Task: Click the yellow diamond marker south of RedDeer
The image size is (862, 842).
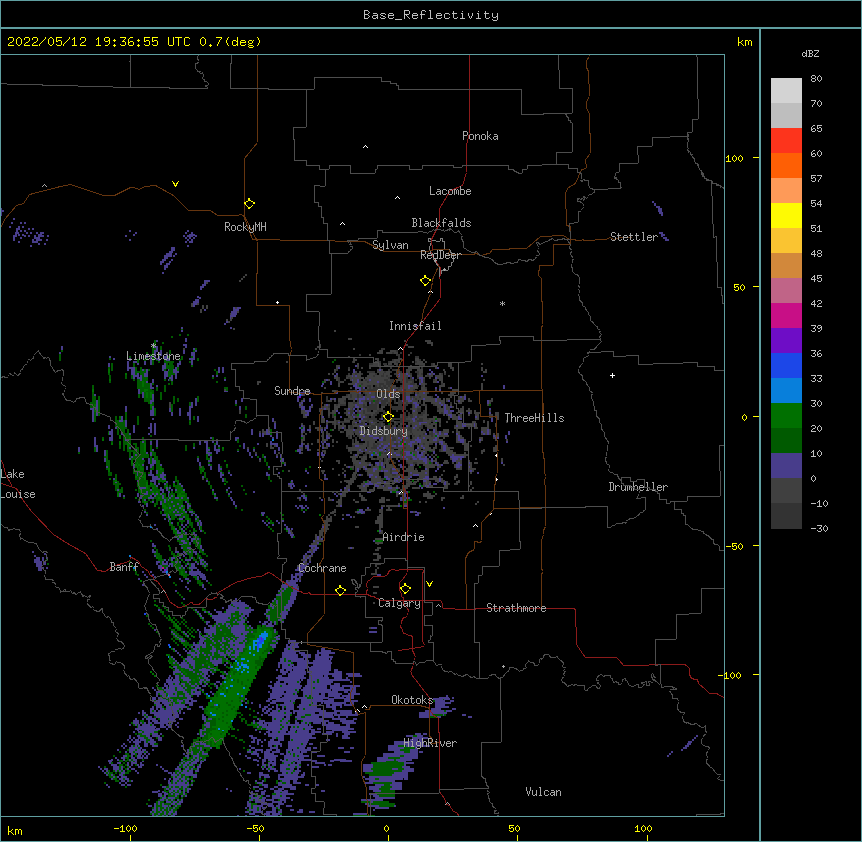Action: coord(426,281)
